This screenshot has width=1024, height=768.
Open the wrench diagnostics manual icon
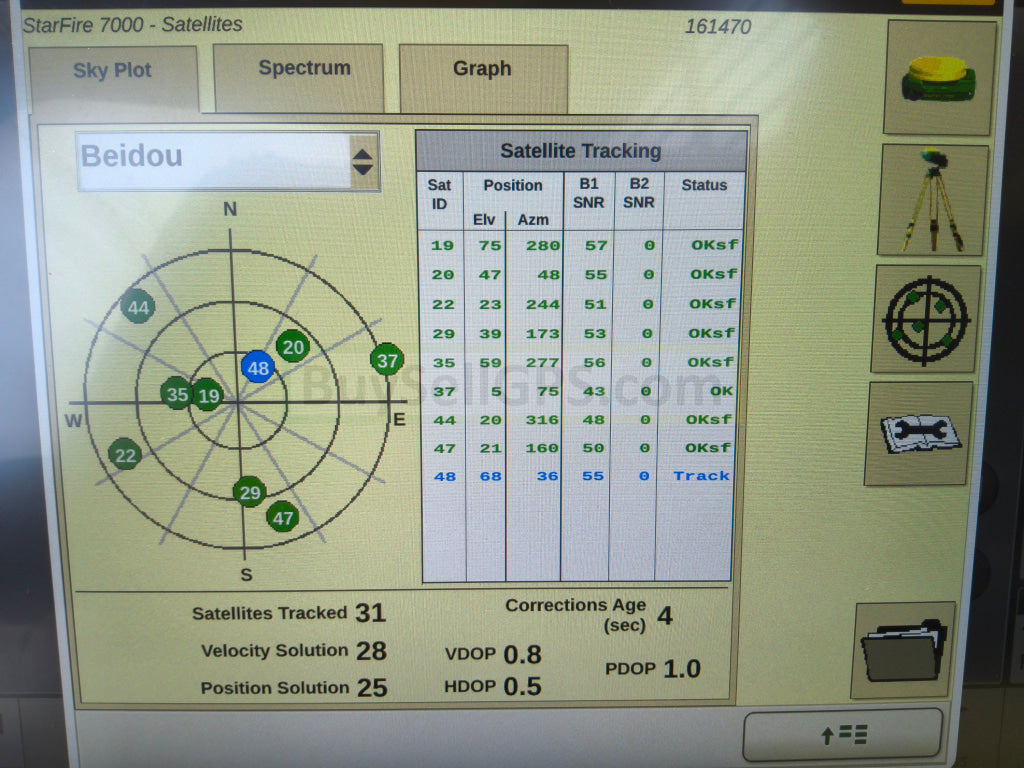click(918, 434)
